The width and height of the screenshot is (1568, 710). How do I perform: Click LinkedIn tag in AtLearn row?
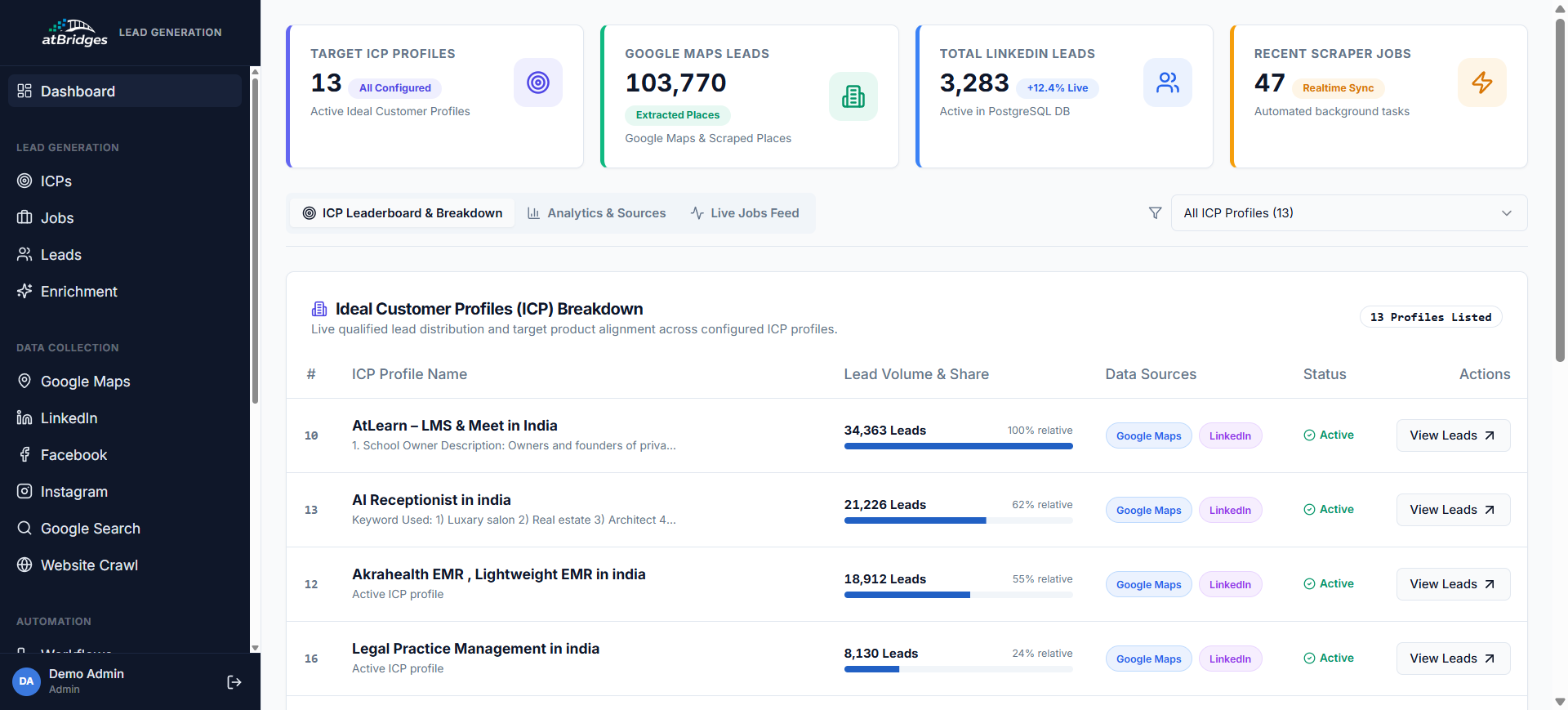click(1231, 435)
